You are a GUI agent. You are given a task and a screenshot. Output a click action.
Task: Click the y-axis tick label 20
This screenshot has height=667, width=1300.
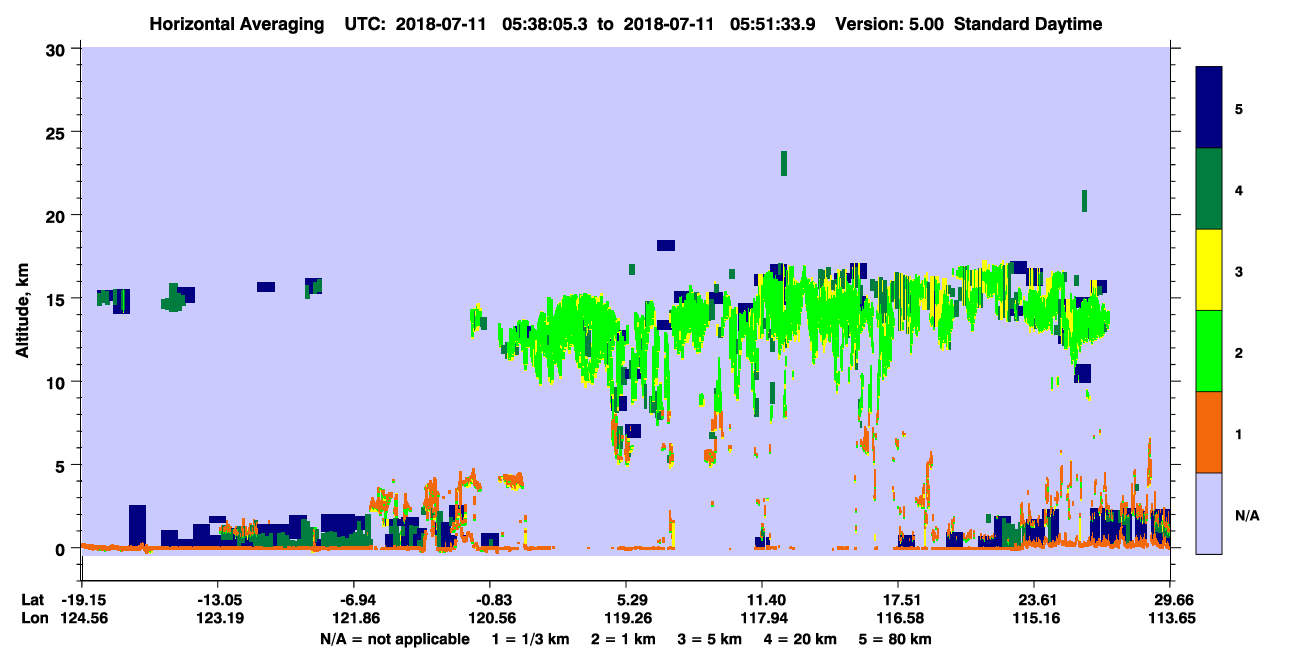pyautogui.click(x=58, y=215)
